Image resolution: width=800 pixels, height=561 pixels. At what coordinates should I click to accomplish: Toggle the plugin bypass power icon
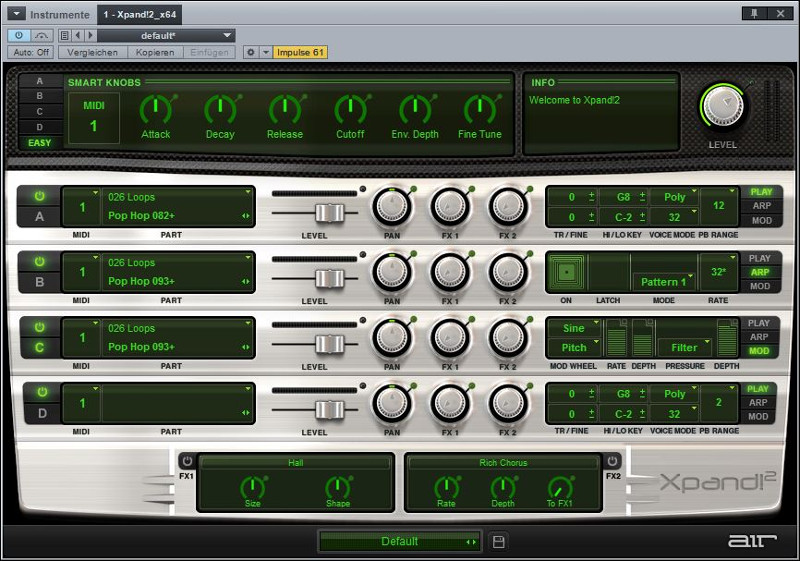click(x=19, y=36)
